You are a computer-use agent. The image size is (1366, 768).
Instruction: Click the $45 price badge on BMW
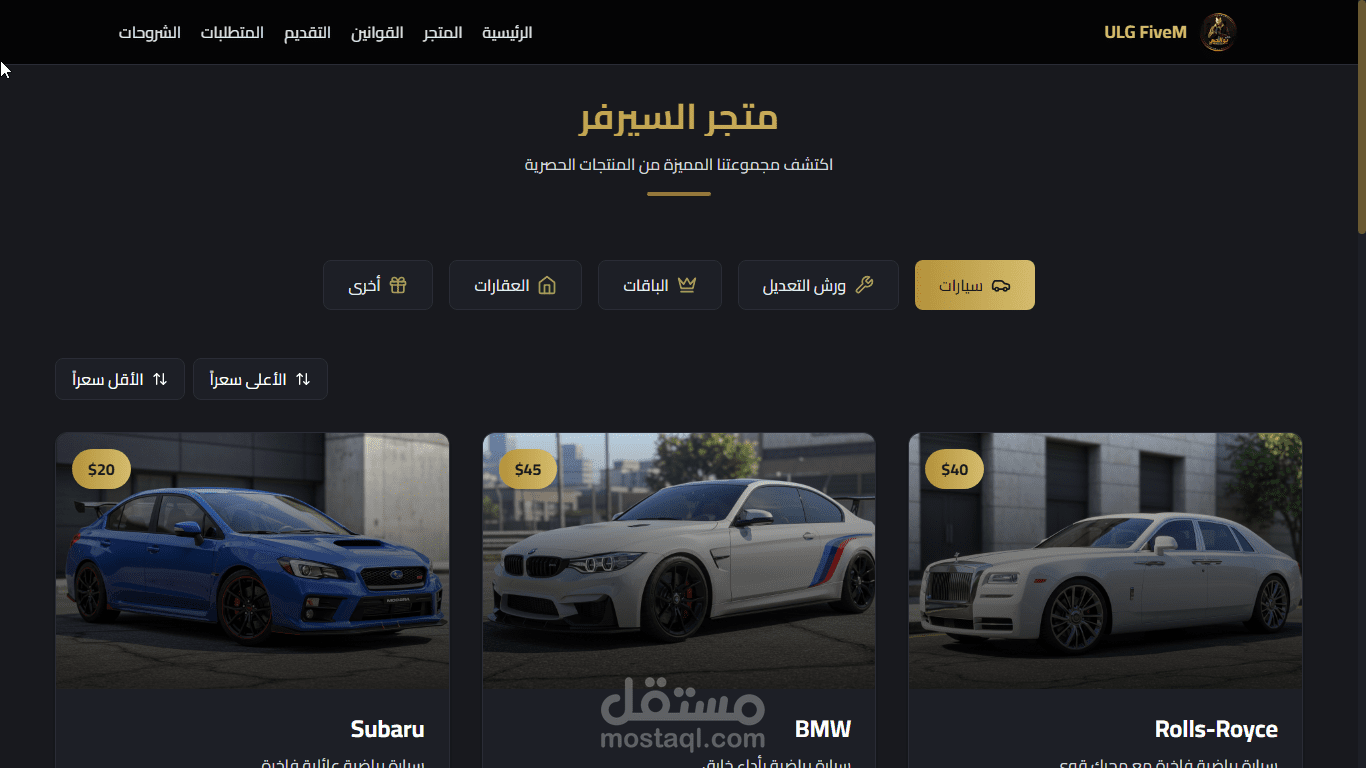coord(528,469)
